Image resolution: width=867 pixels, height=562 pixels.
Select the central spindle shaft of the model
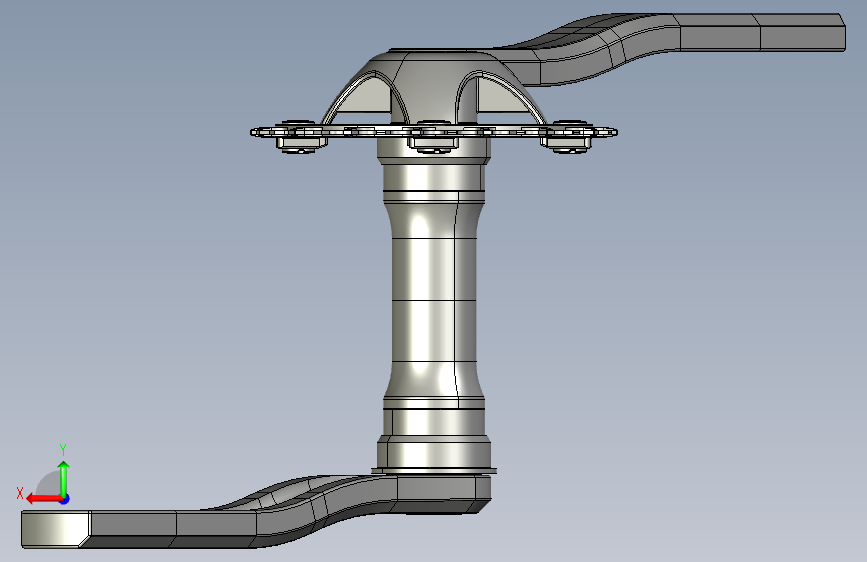tap(434, 301)
